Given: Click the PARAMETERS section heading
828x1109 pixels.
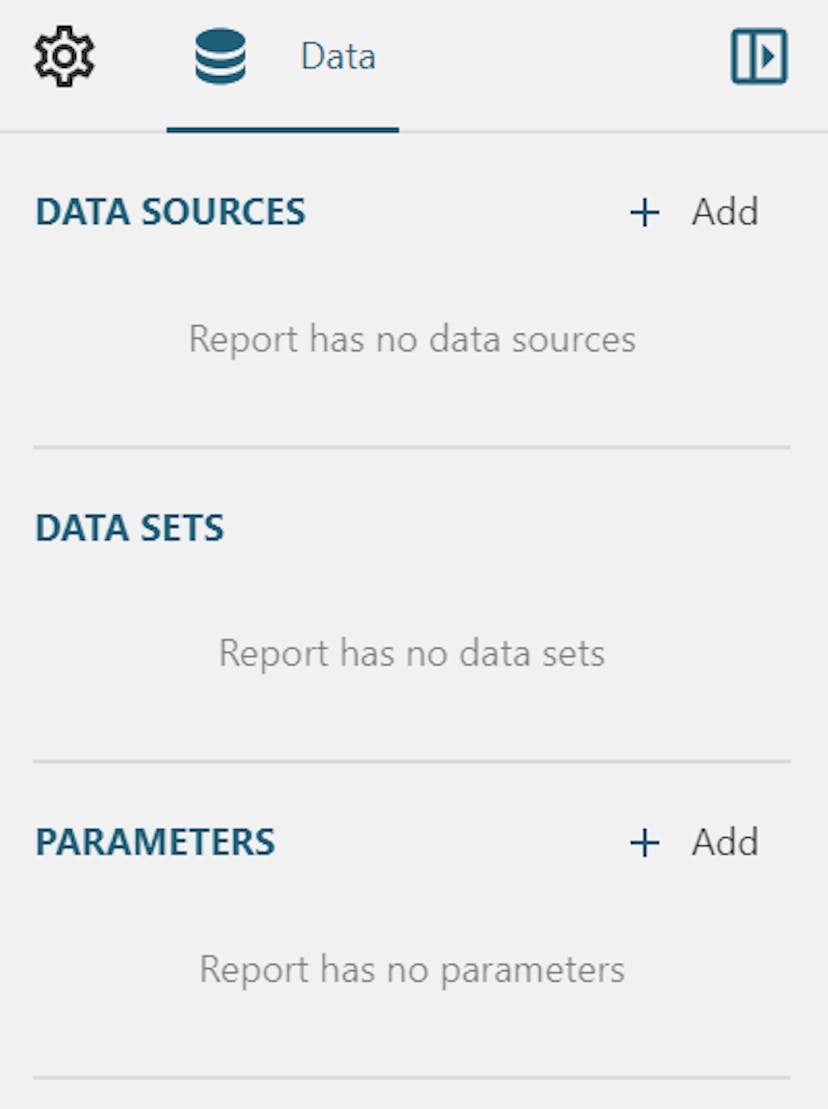Looking at the screenshot, I should [x=155, y=843].
